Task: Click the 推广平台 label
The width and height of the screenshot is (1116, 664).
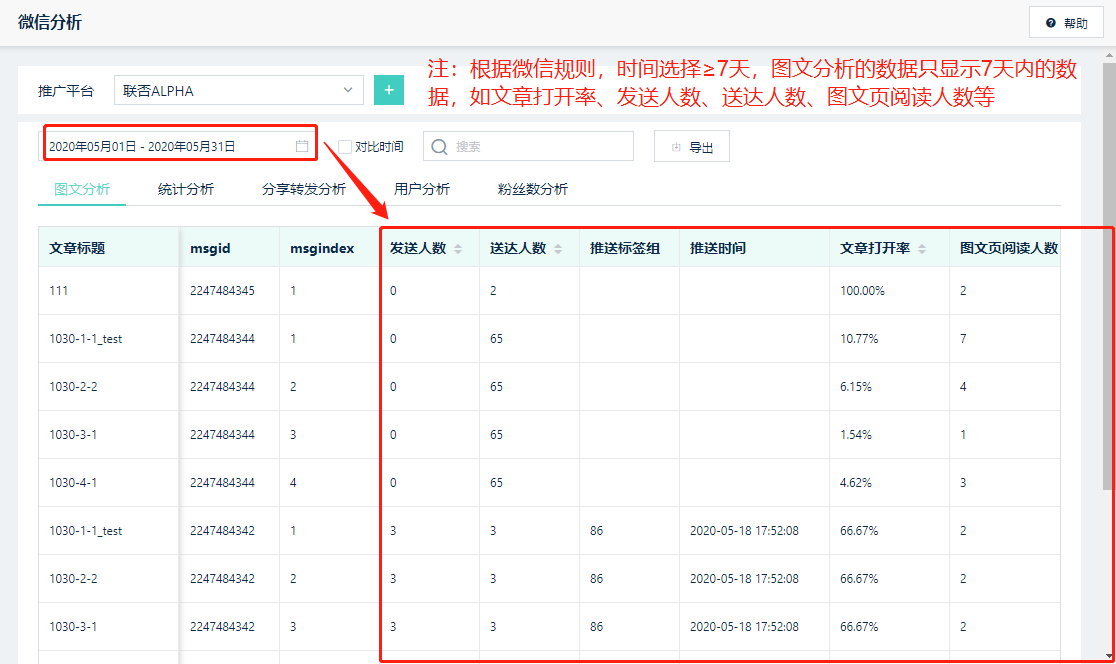Action: [x=65, y=91]
